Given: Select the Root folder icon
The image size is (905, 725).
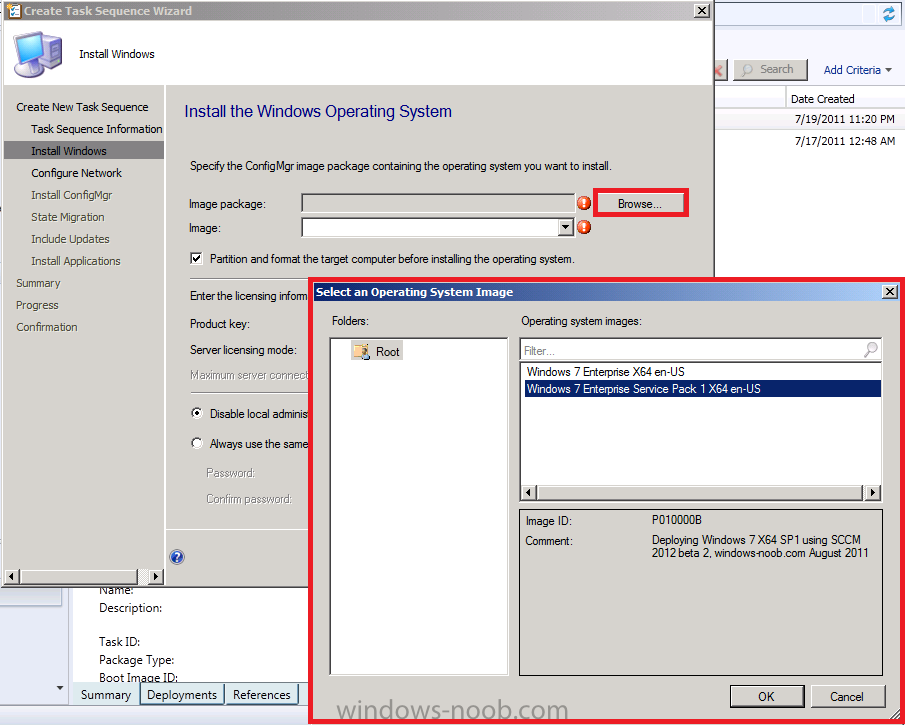Looking at the screenshot, I should pos(361,351).
